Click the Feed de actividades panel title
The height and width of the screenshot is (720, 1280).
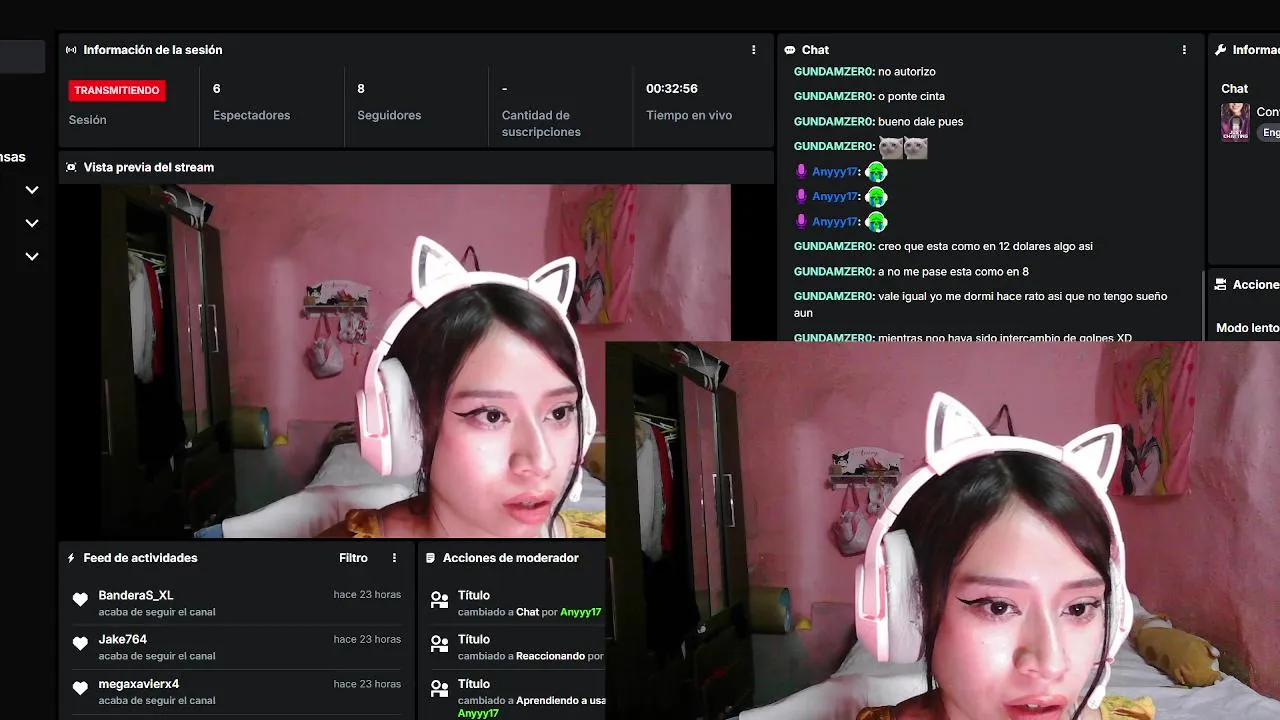[x=140, y=558]
